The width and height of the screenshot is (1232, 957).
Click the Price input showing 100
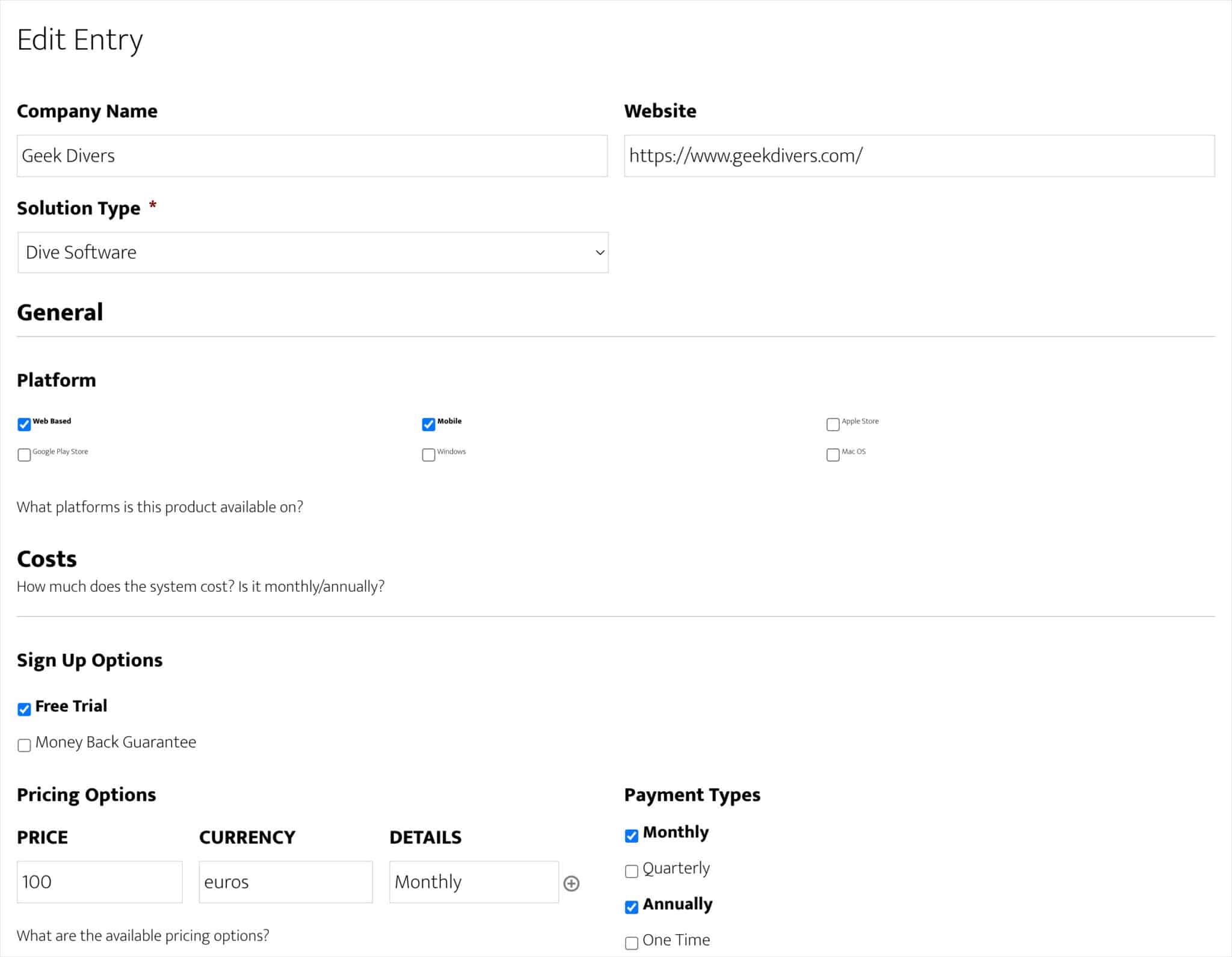[99, 882]
